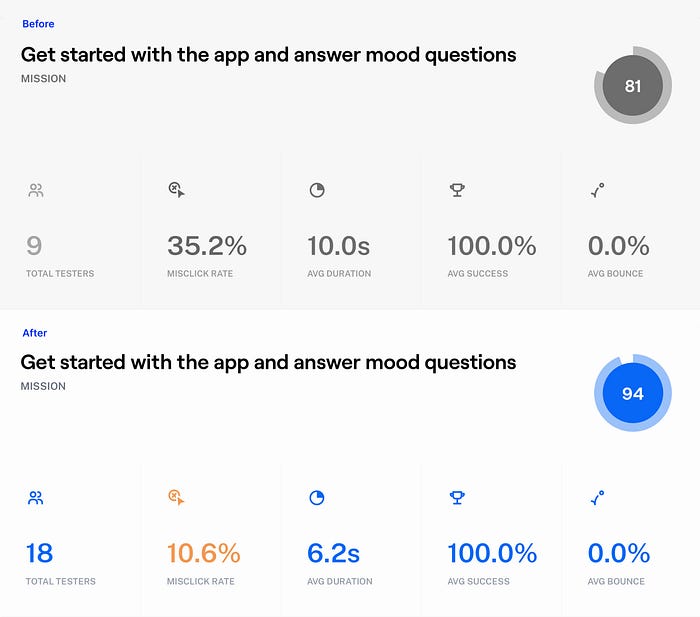Screen dimensions: 700x617
Task: Click the blue avg bounce icon
Action: [597, 498]
